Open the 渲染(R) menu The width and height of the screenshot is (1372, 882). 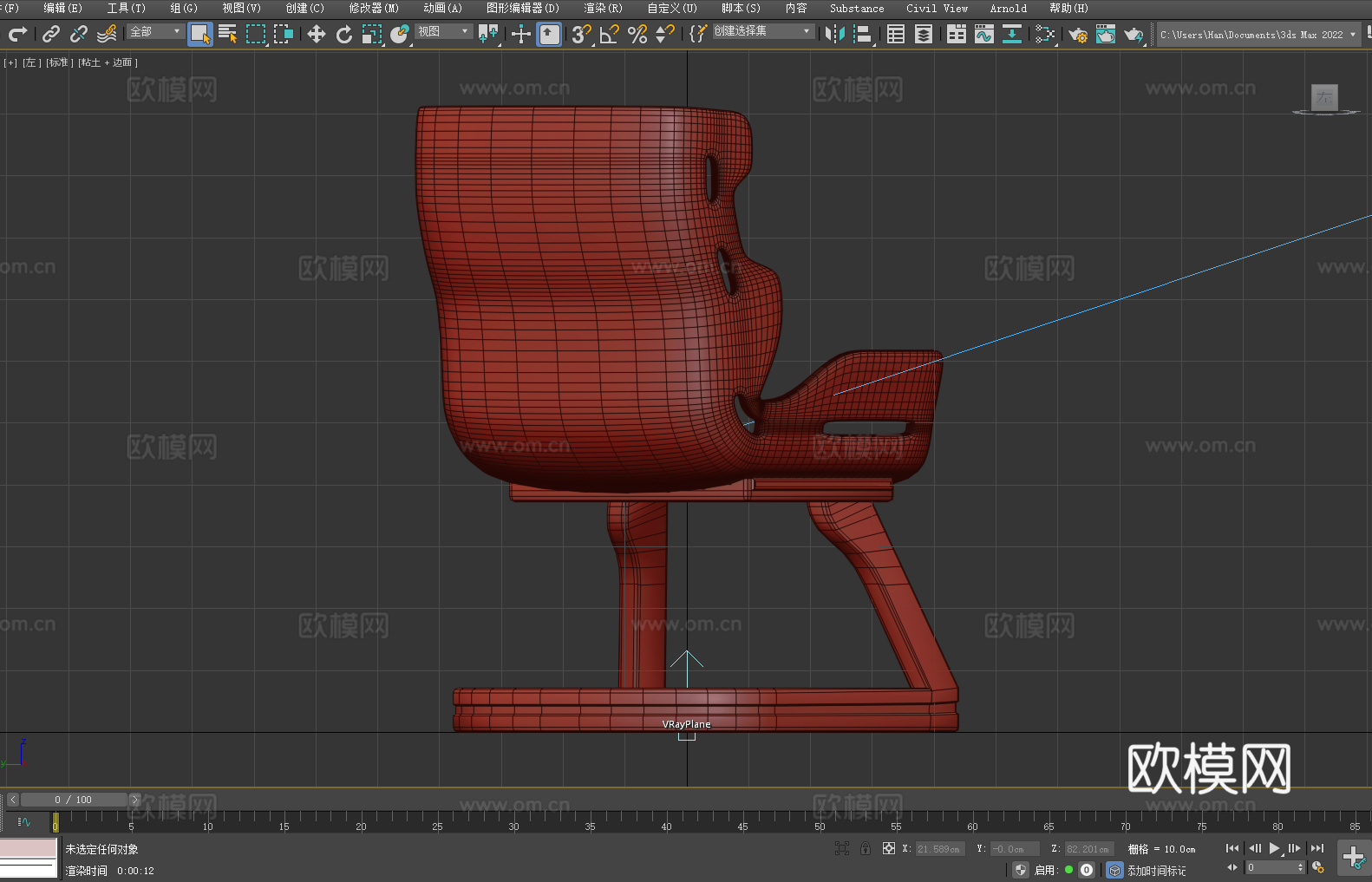(603, 8)
